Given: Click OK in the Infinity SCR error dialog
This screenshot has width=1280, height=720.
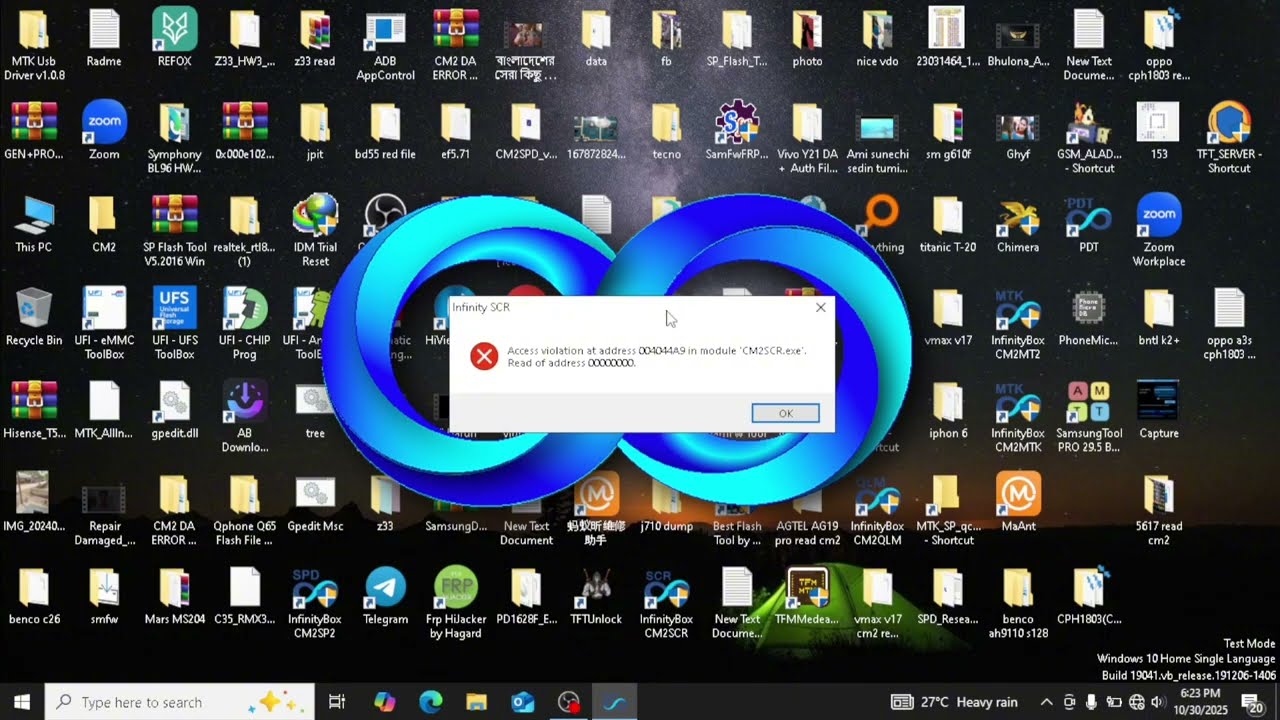Looking at the screenshot, I should pos(785,413).
